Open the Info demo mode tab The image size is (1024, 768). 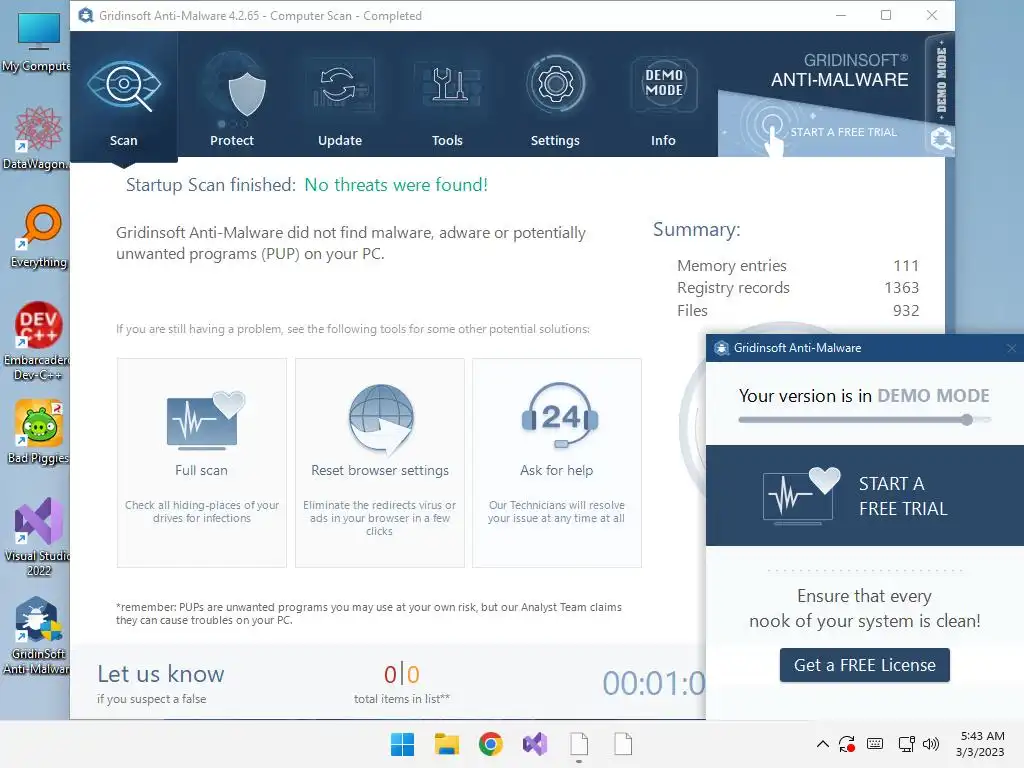pyautogui.click(x=663, y=97)
